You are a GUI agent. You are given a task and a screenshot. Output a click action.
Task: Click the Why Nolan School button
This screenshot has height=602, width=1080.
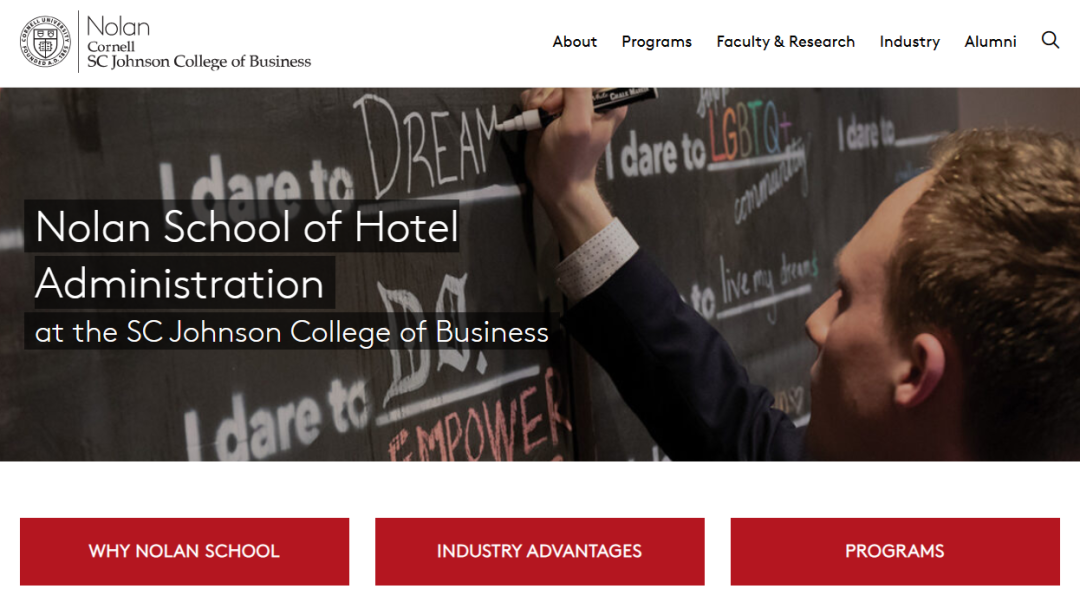(x=185, y=551)
